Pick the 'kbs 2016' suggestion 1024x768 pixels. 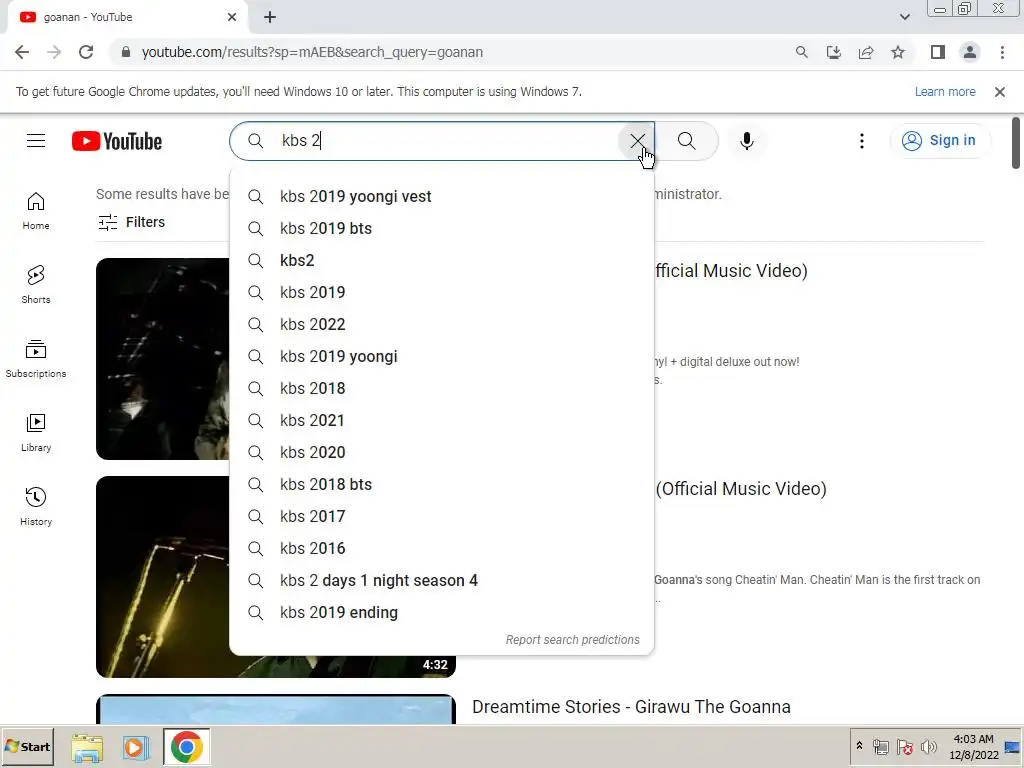[441, 549]
